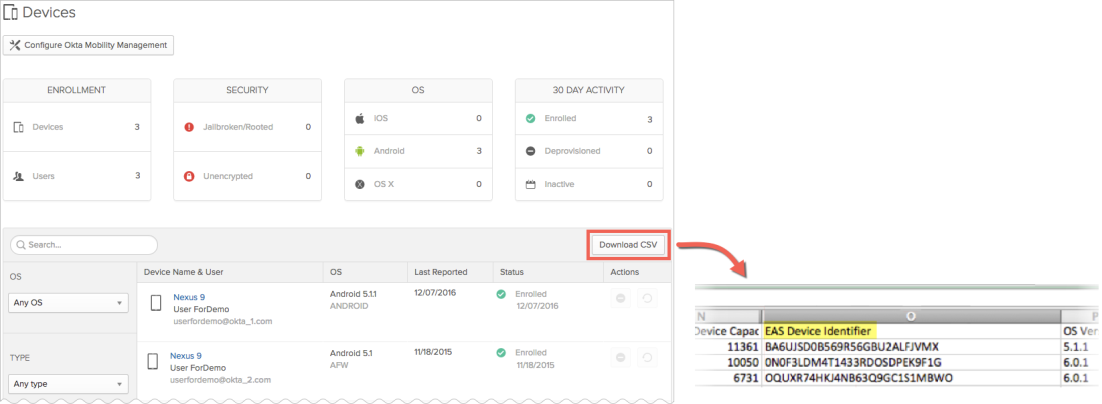Click the wrench icon in Configure button

(x=15, y=45)
